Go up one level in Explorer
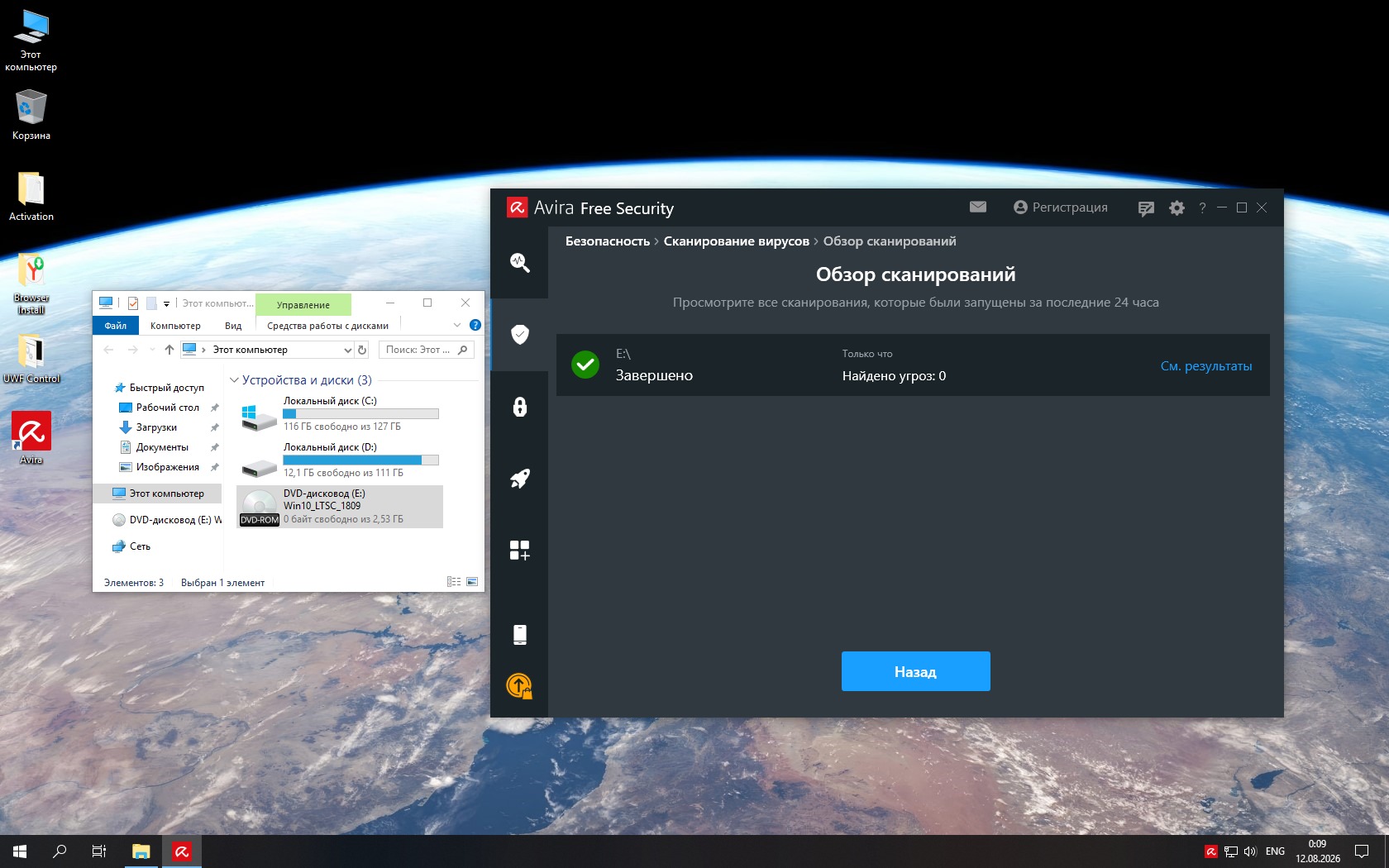 point(169,350)
